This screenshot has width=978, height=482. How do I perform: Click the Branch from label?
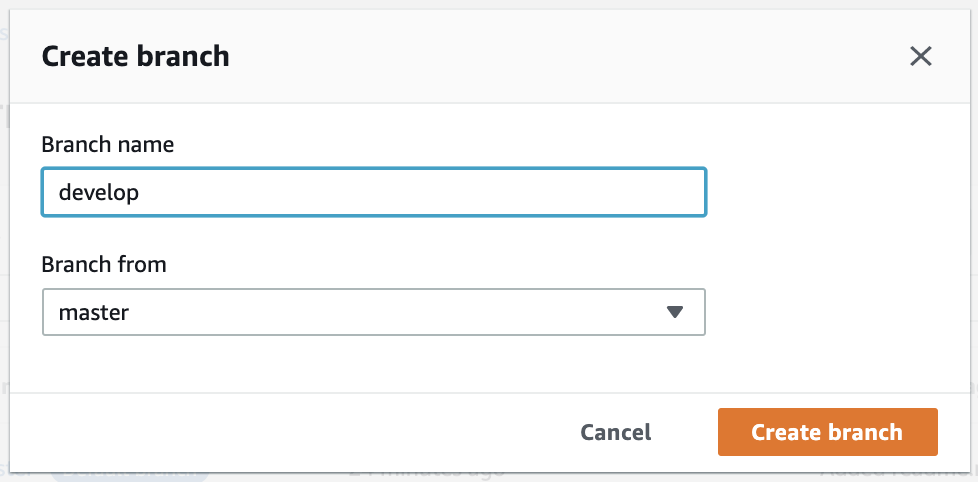tap(104, 265)
